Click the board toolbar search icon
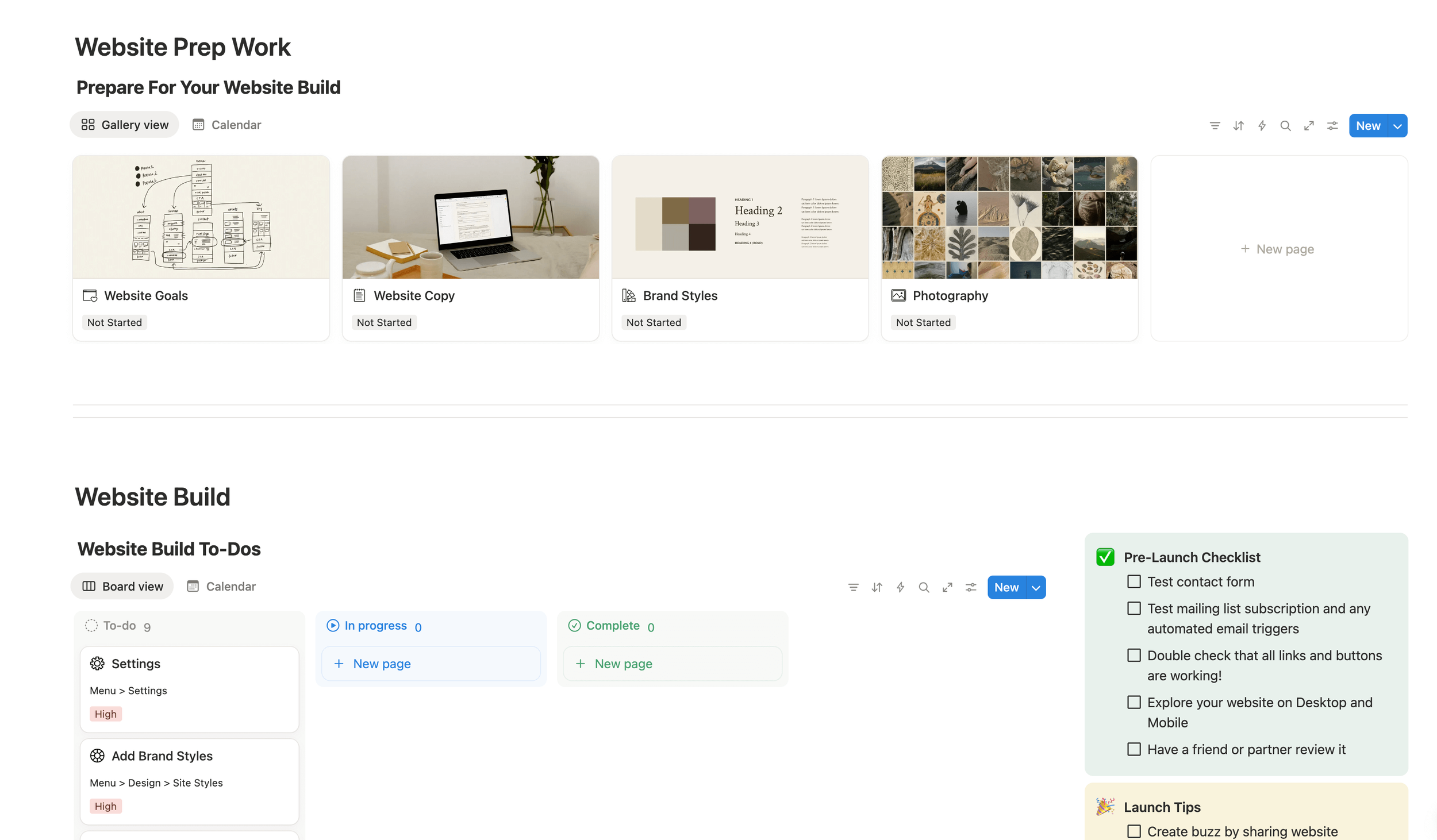 (924, 587)
